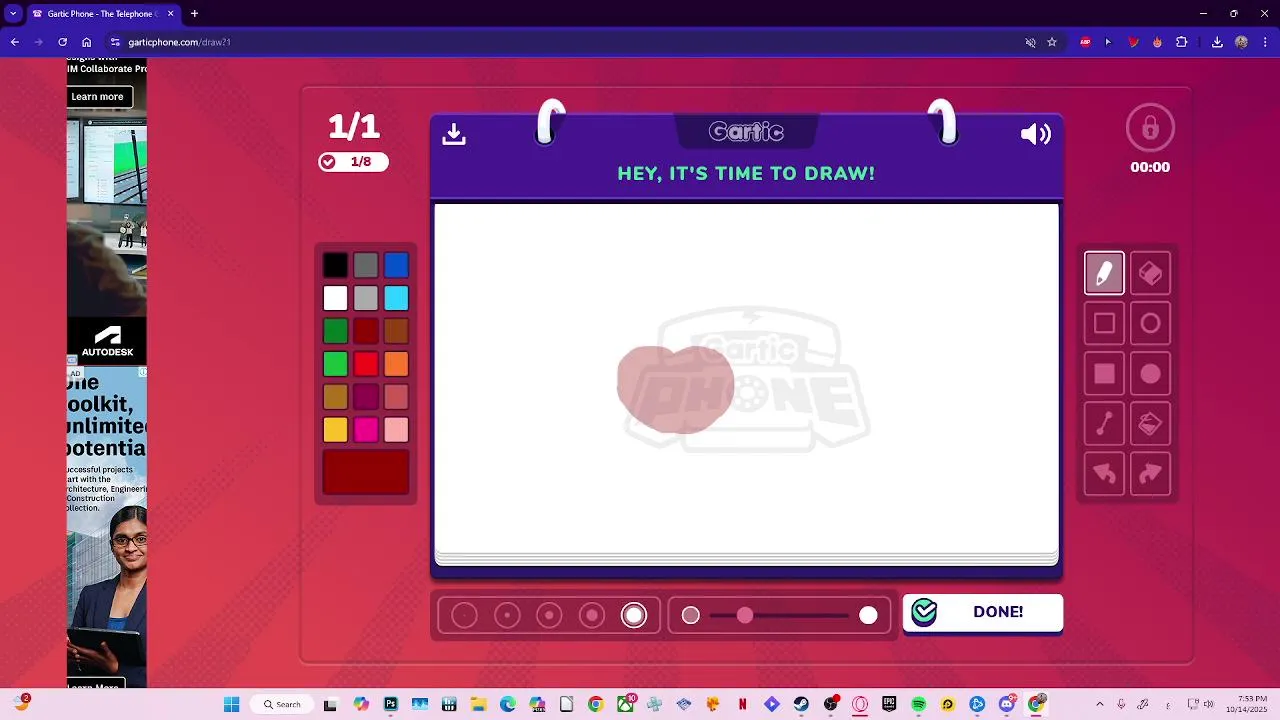Redo the undone drawing stroke
Viewport: 1280px width, 720px height.
[1150, 474]
